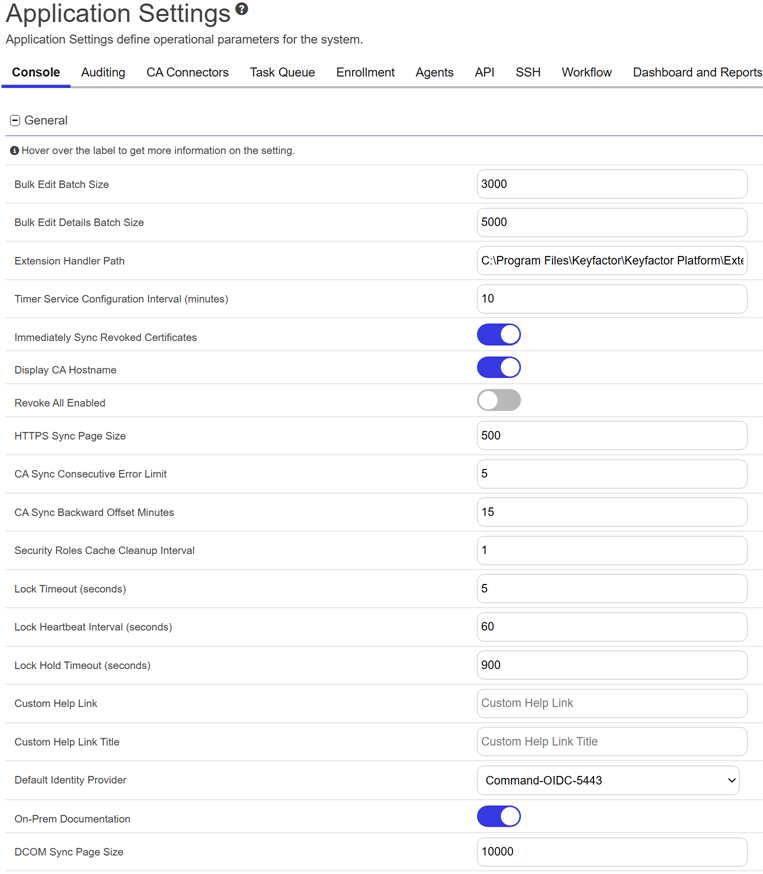
Task: Click the Custom Help Link input
Action: (x=611, y=703)
